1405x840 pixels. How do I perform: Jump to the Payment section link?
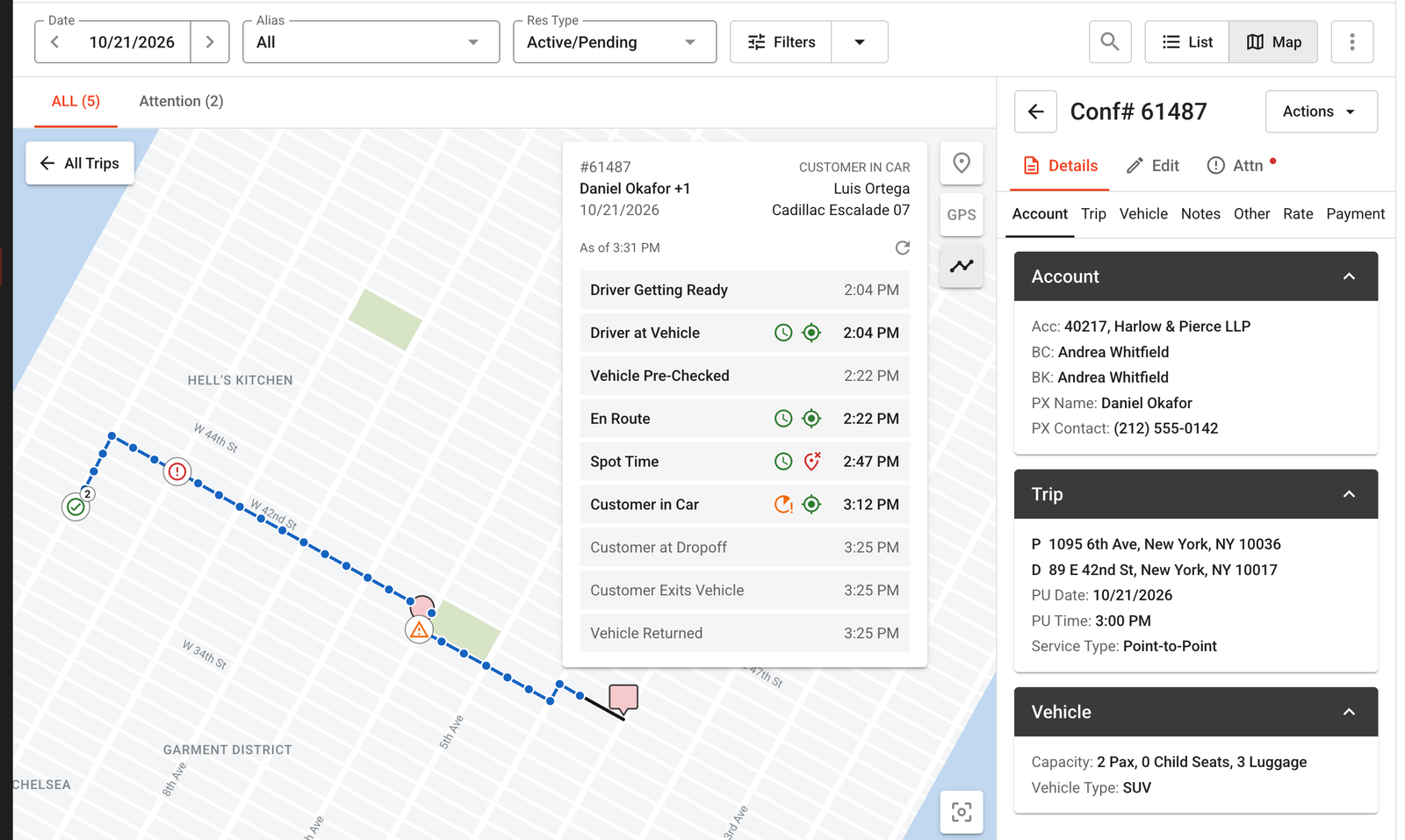[x=1355, y=214]
